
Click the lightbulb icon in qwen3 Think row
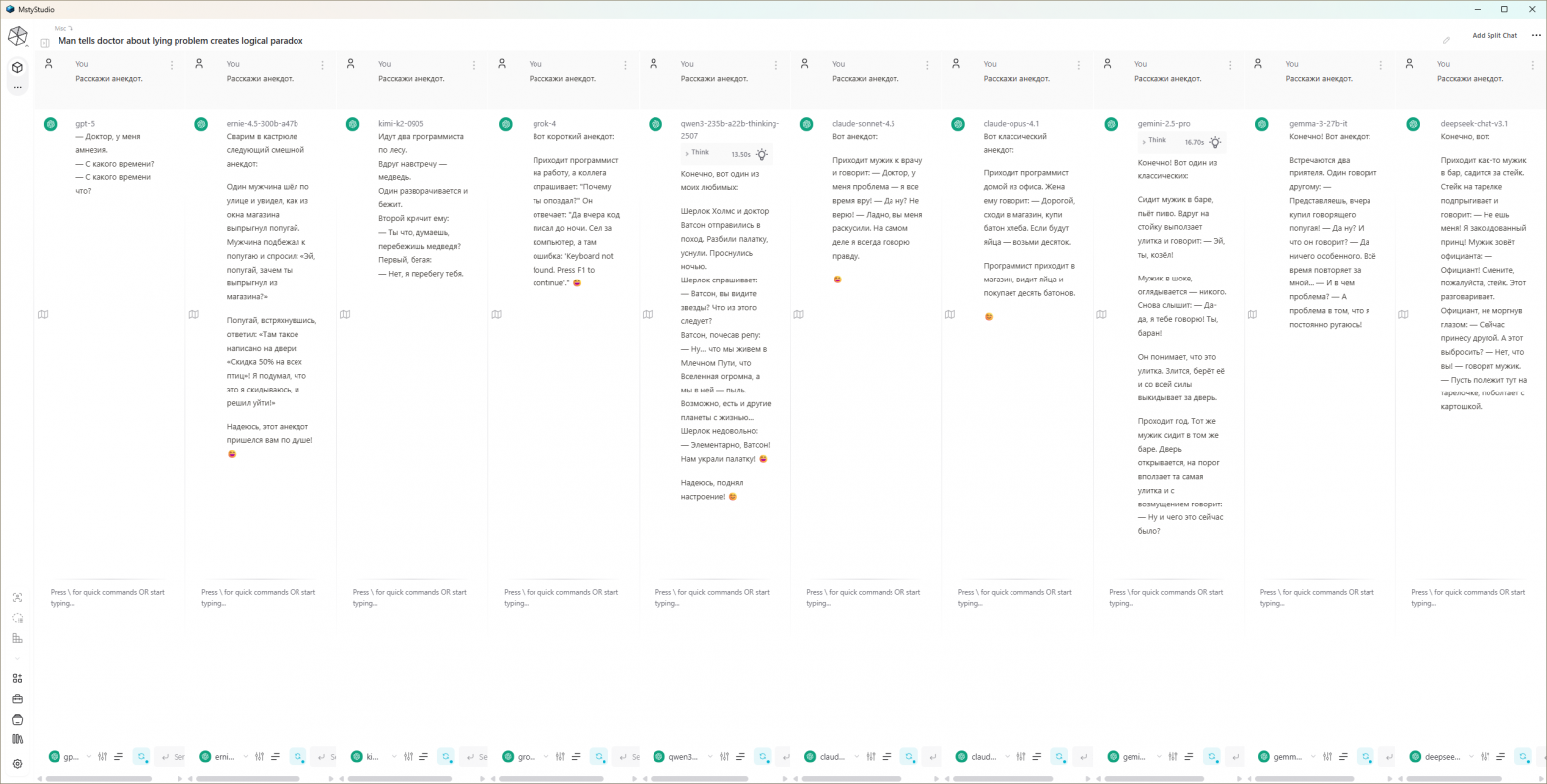pyautogui.click(x=762, y=154)
